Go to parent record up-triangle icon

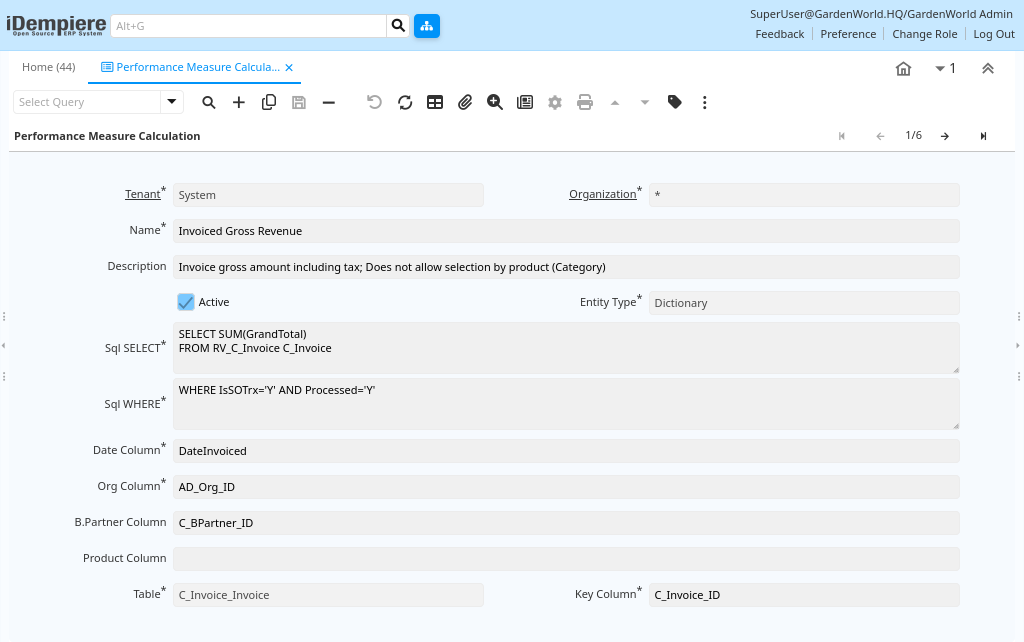(615, 103)
